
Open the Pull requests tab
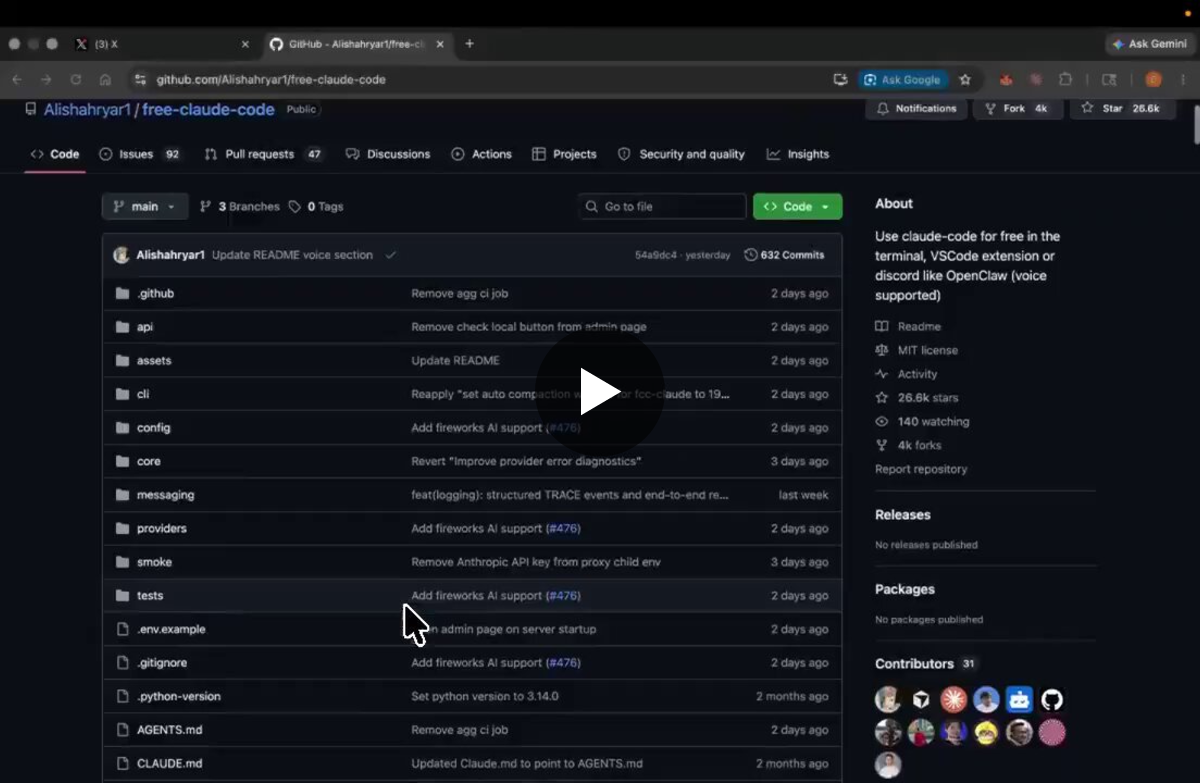pyautogui.click(x=264, y=154)
